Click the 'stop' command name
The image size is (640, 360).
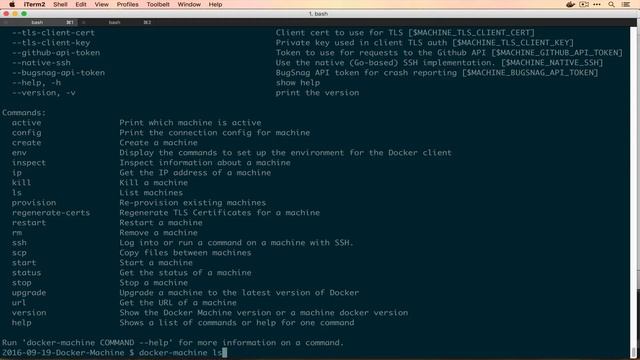(x=21, y=282)
